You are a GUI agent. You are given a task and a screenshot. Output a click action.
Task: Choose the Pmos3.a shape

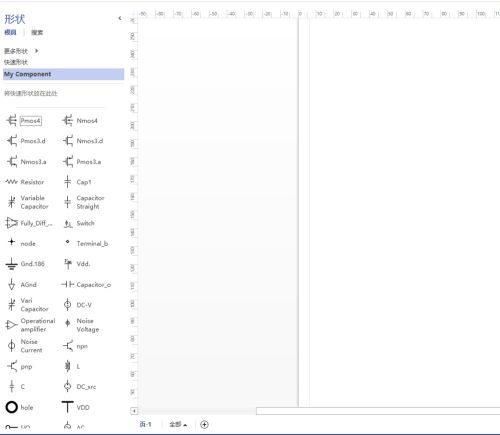click(82, 162)
